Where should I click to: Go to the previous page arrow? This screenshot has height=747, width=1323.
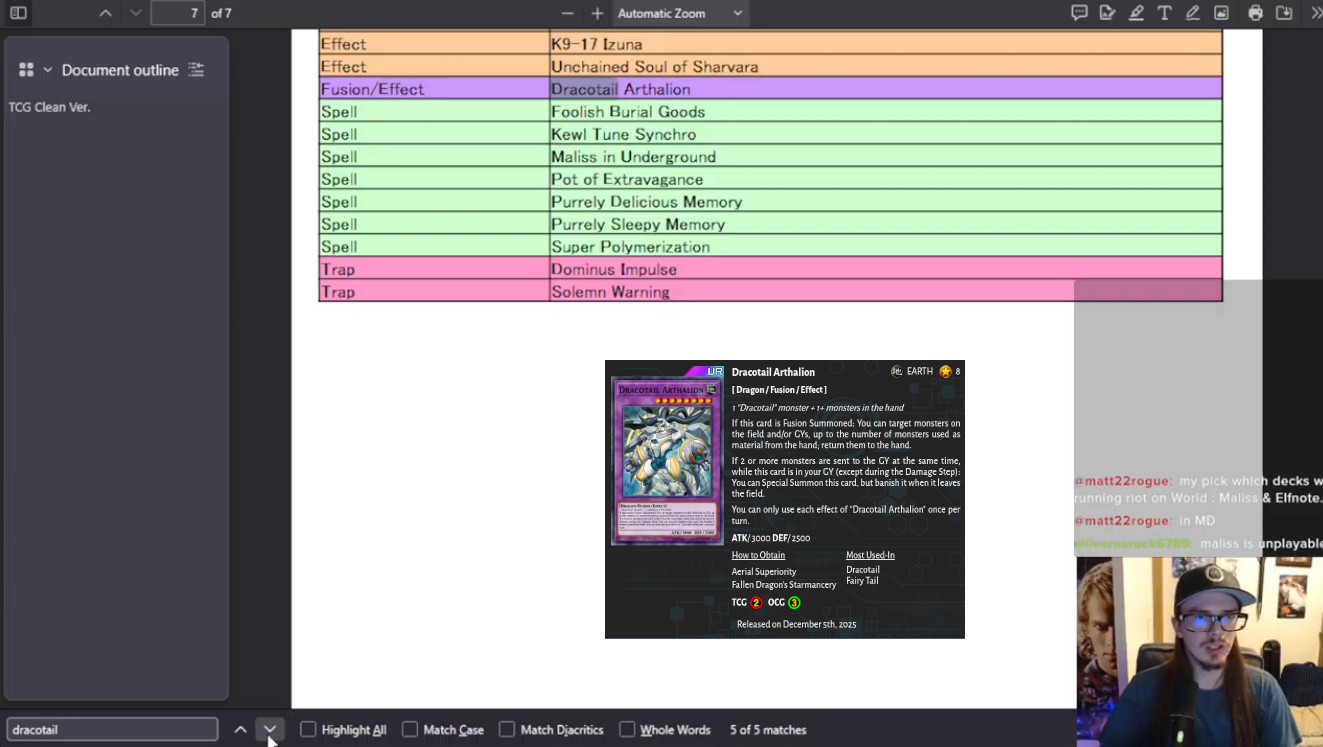(x=106, y=13)
